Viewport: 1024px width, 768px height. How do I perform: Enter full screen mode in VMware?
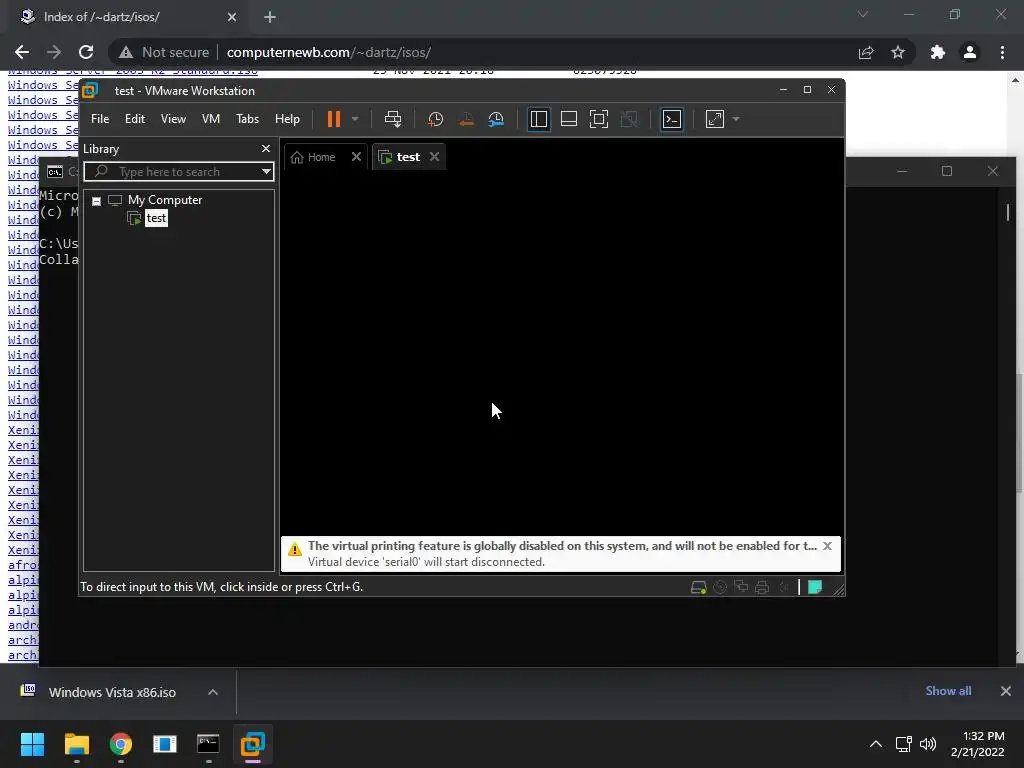pyautogui.click(x=599, y=119)
